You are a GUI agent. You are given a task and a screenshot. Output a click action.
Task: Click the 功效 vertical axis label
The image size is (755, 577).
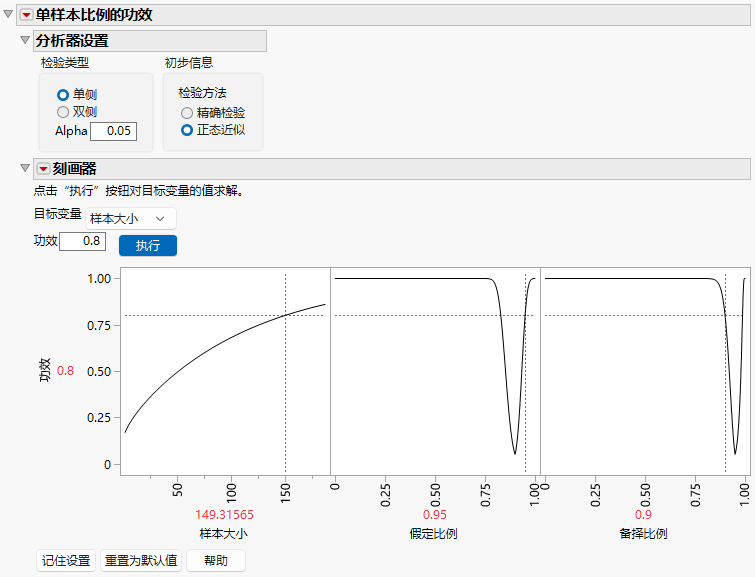pos(45,370)
